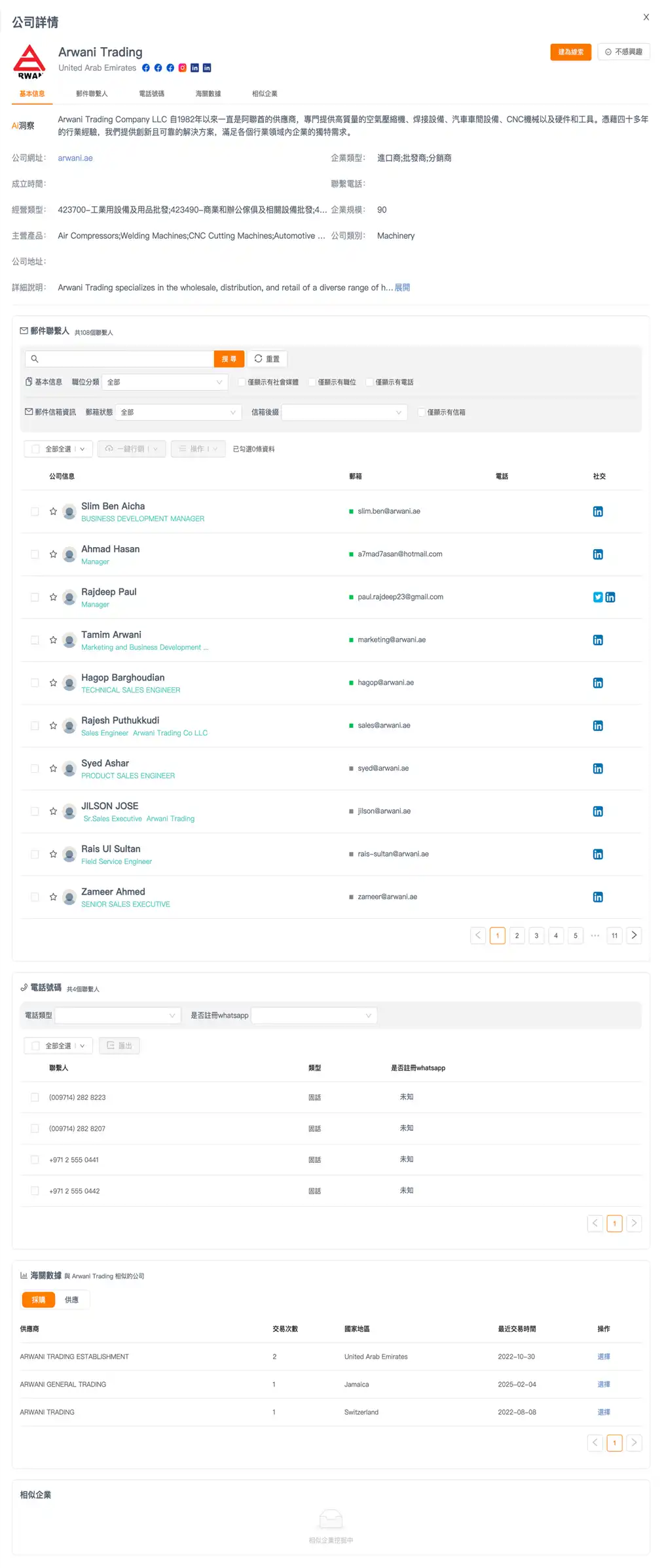Open Slim Ben Aicha's LinkedIn icon
Image resolution: width=662 pixels, height=1568 pixels.
pyautogui.click(x=598, y=511)
